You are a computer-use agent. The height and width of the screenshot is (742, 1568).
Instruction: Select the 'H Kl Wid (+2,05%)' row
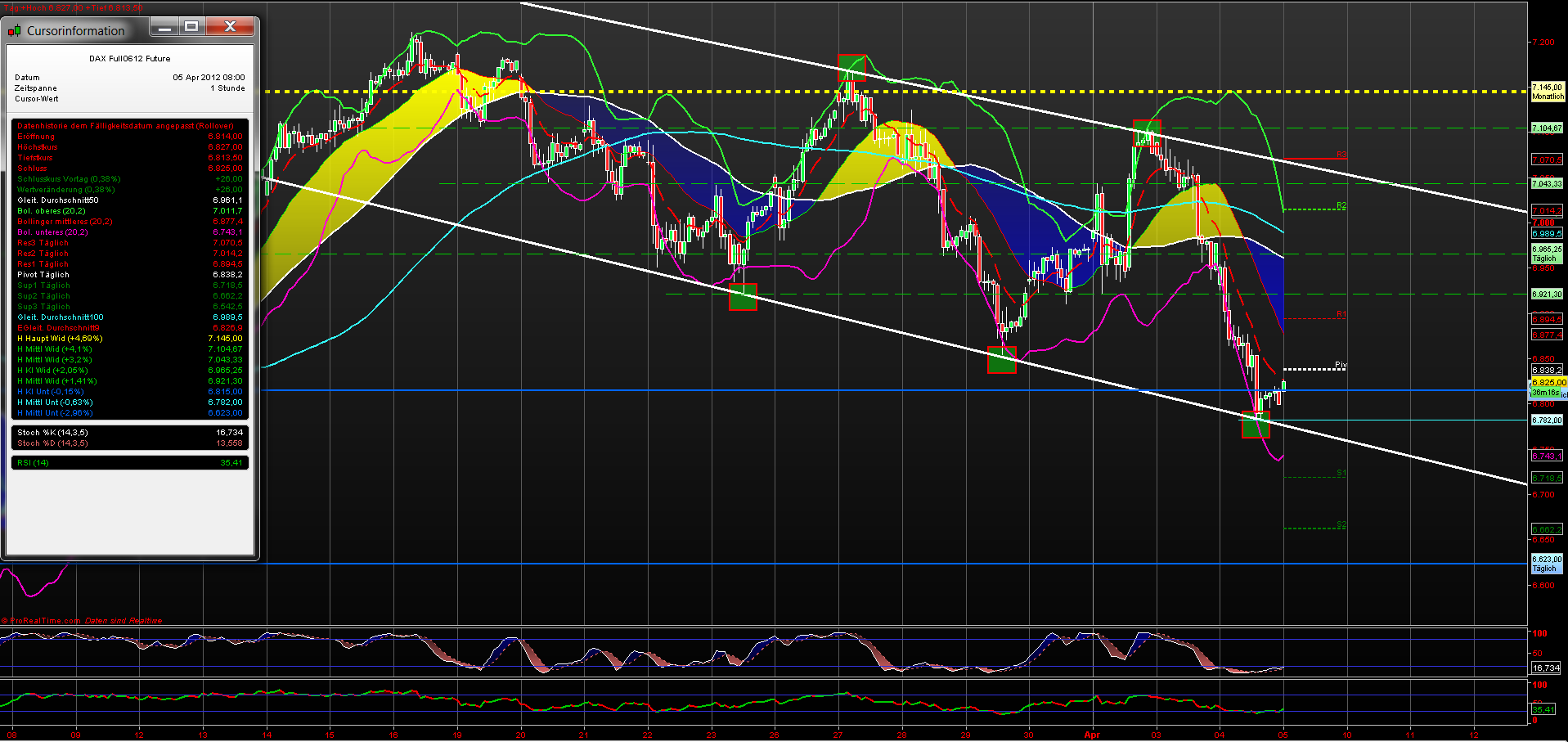[x=130, y=371]
